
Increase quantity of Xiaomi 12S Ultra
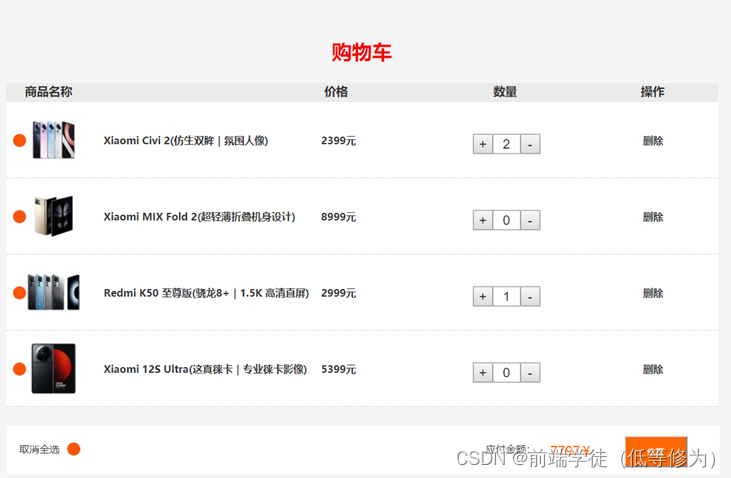pyautogui.click(x=483, y=373)
